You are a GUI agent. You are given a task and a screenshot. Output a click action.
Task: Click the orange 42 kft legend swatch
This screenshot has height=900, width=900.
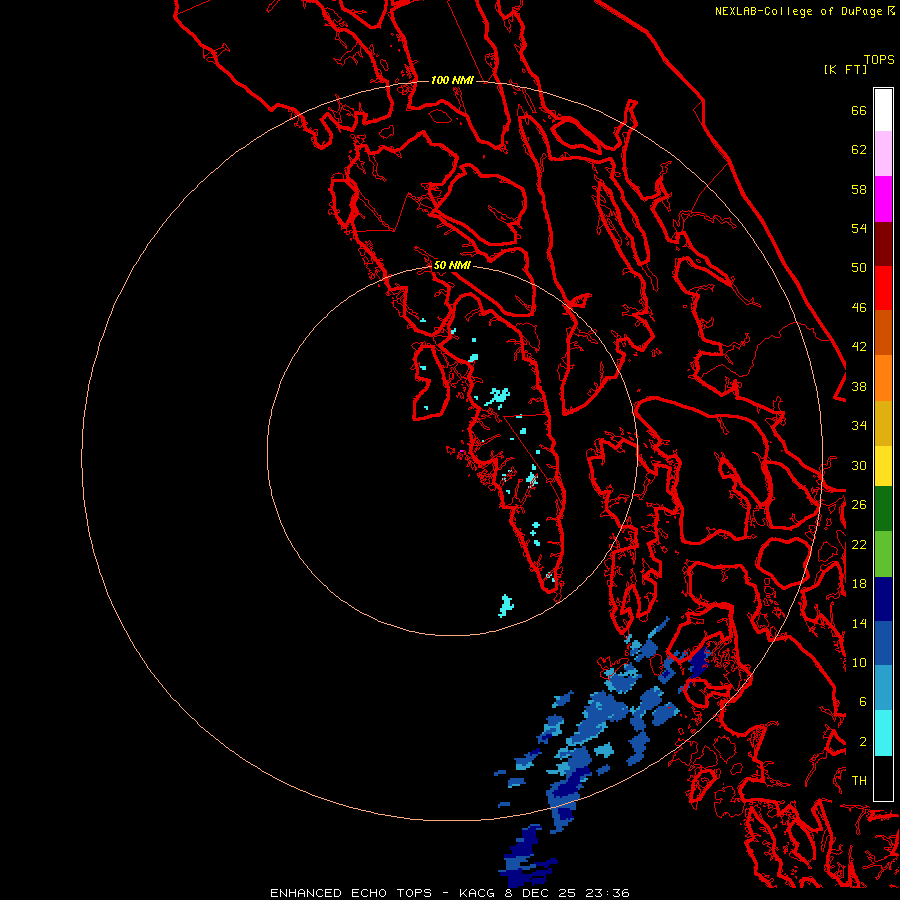pos(883,378)
